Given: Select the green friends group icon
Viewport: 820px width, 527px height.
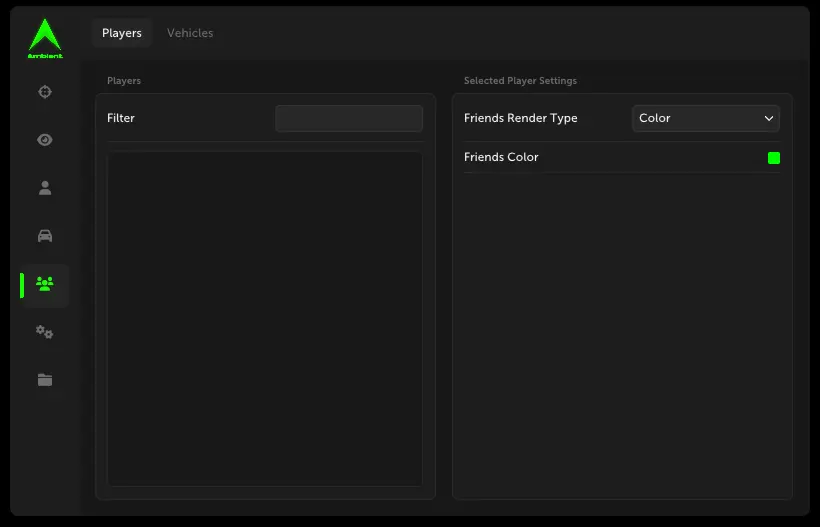Looking at the screenshot, I should [44, 284].
